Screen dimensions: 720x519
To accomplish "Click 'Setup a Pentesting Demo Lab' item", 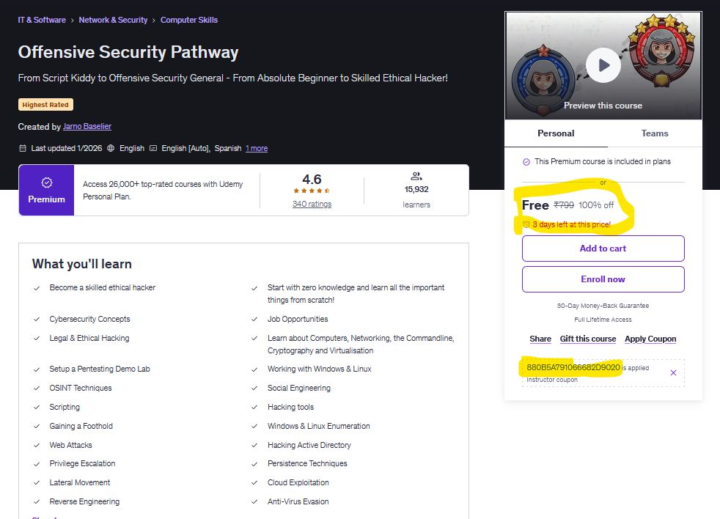I will (100, 369).
